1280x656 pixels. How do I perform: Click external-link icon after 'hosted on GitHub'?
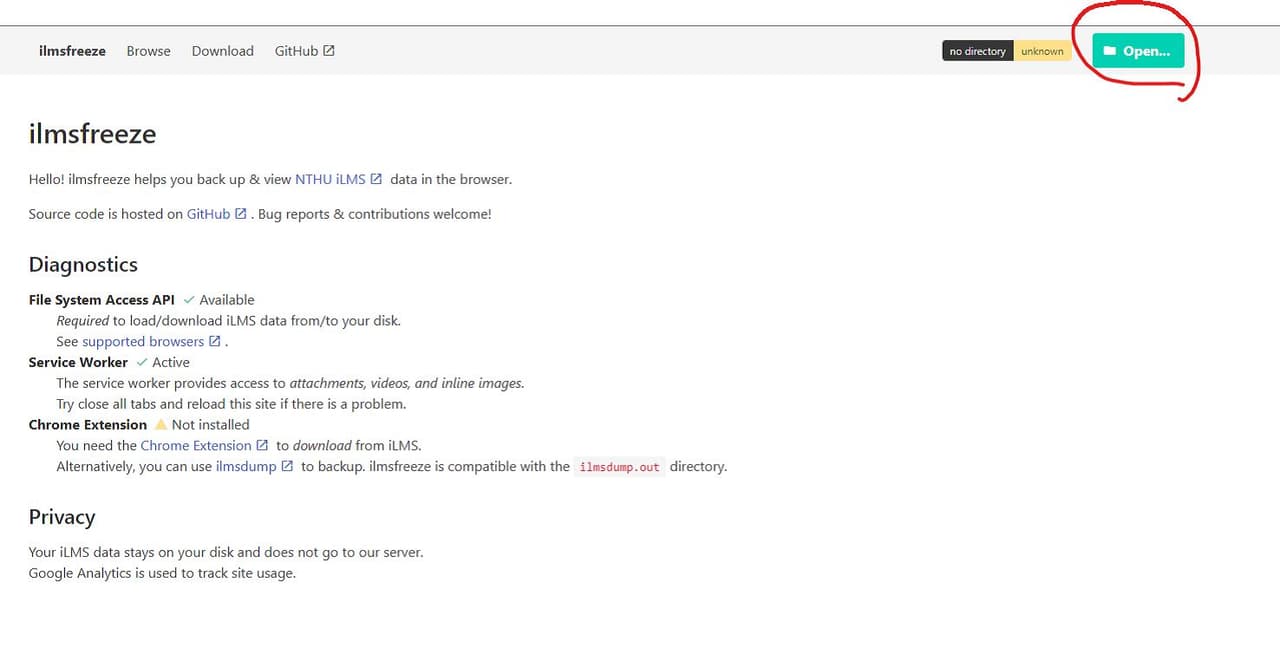click(241, 214)
